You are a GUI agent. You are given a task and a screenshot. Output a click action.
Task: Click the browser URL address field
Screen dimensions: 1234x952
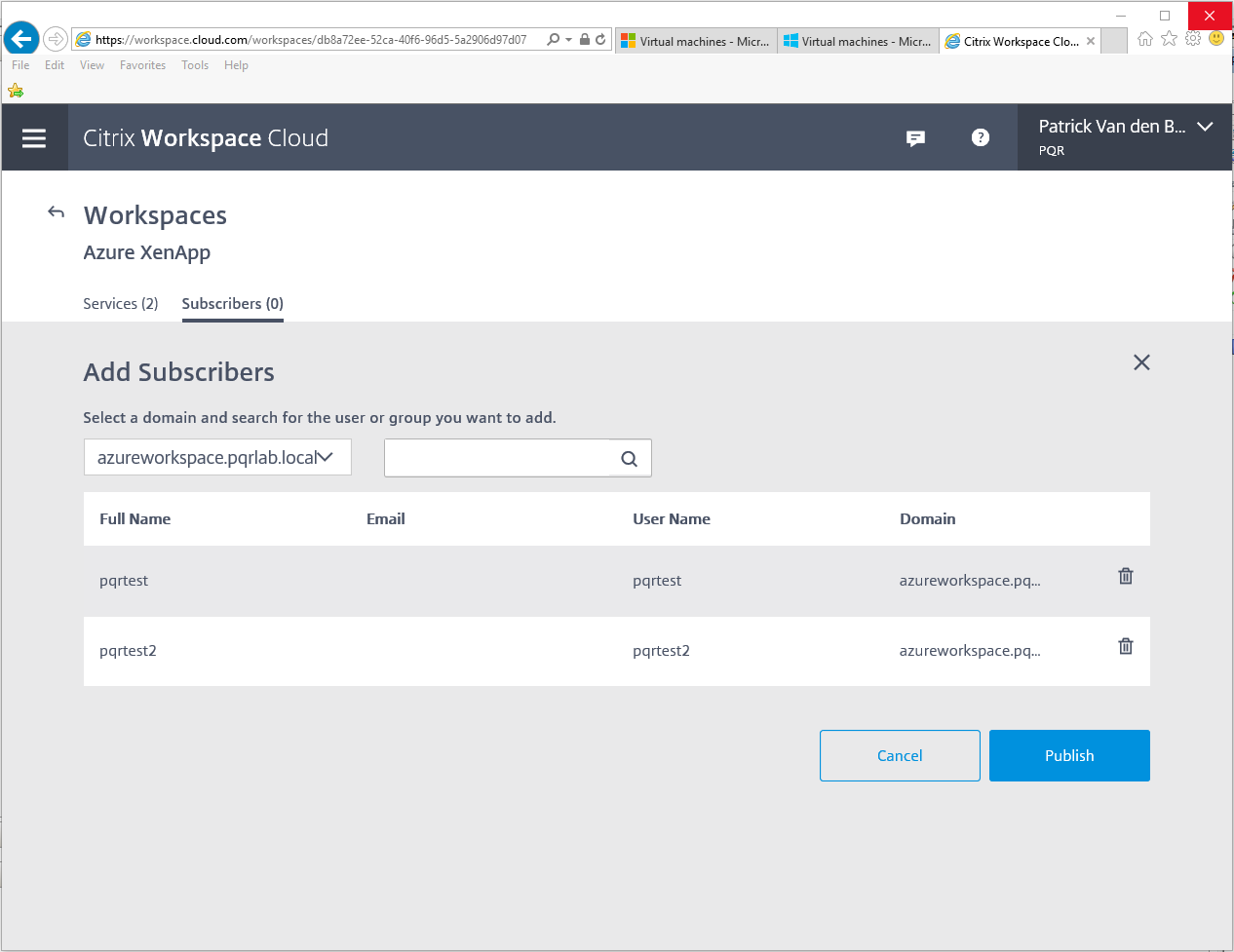pos(311,40)
